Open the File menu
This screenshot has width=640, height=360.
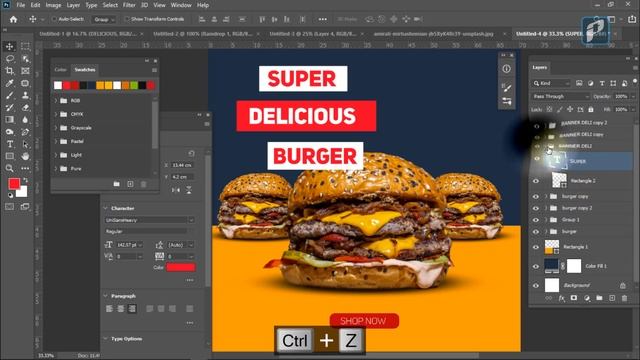[20, 5]
